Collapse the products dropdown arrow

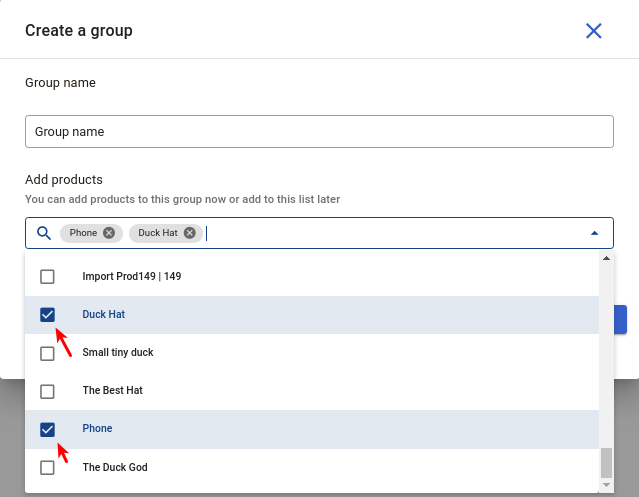click(x=594, y=233)
